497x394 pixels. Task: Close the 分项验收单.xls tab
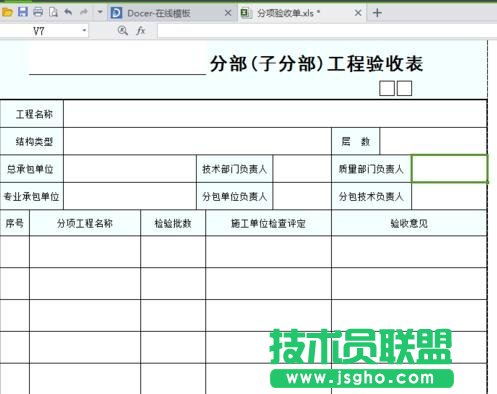point(358,13)
